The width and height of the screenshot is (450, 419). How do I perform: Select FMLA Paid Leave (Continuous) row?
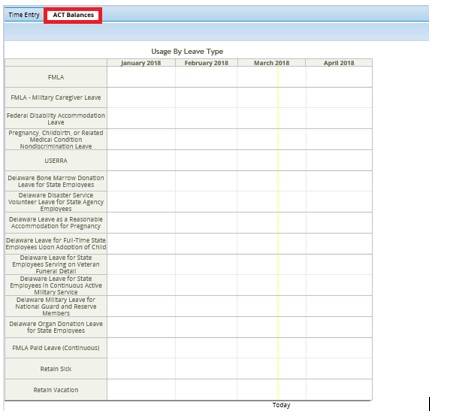point(56,348)
